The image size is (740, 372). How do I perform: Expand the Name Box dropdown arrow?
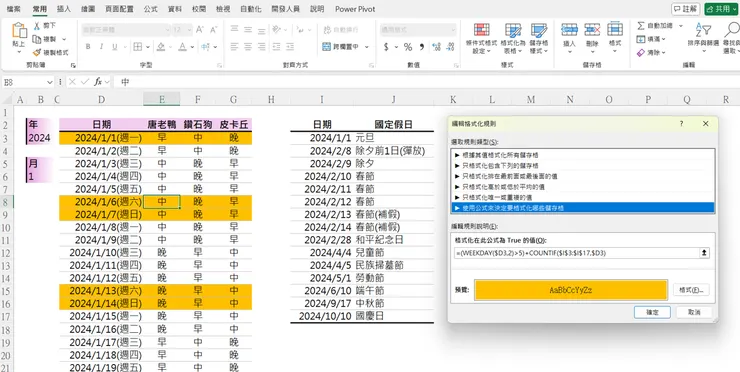[50, 82]
